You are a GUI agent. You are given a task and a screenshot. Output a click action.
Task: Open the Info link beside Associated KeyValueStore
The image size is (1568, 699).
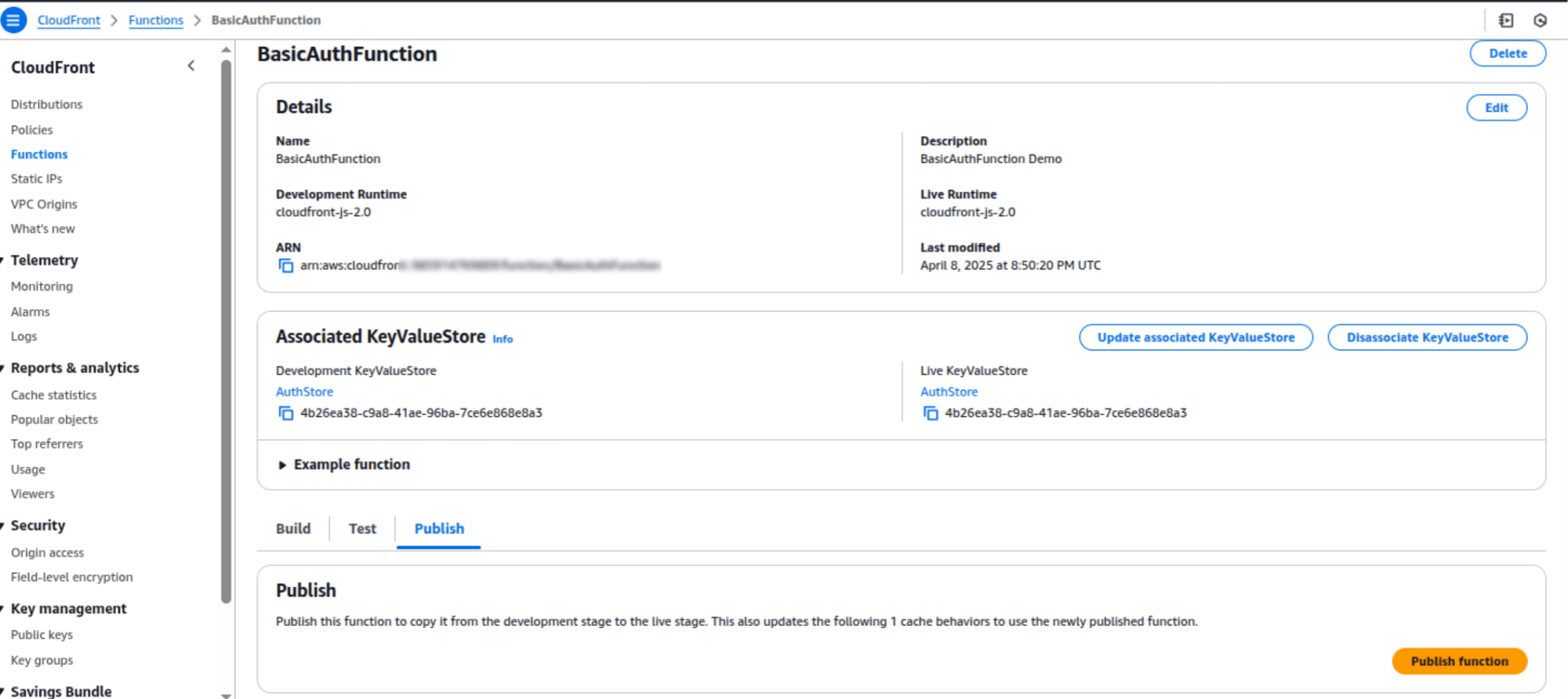coord(503,339)
